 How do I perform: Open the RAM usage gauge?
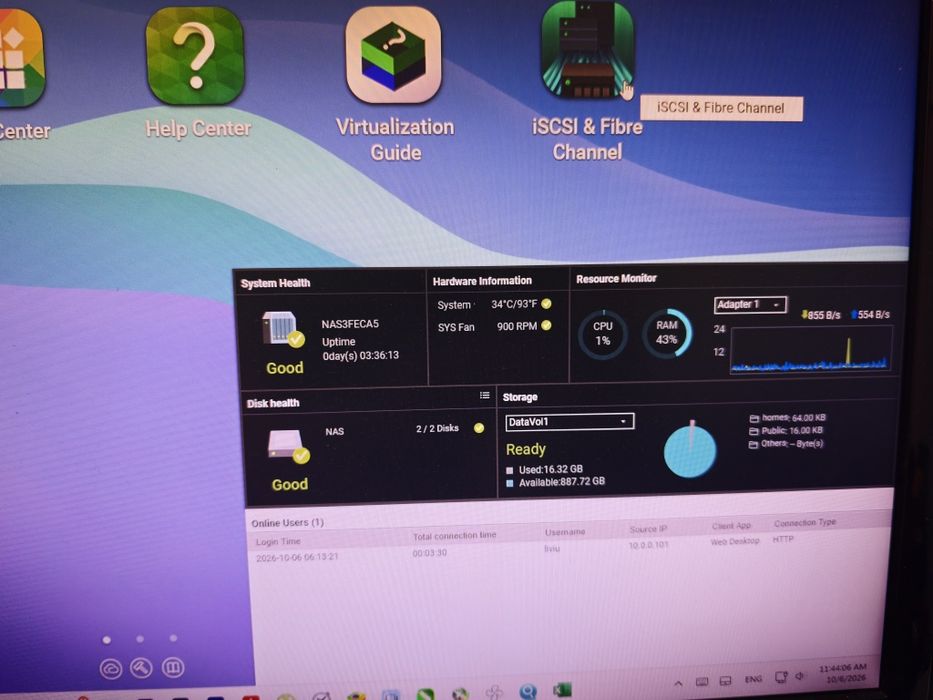point(667,333)
